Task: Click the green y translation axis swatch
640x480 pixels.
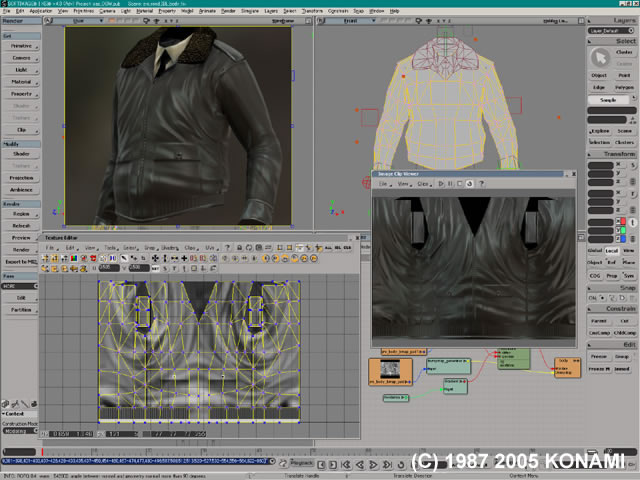Action: (x=623, y=230)
